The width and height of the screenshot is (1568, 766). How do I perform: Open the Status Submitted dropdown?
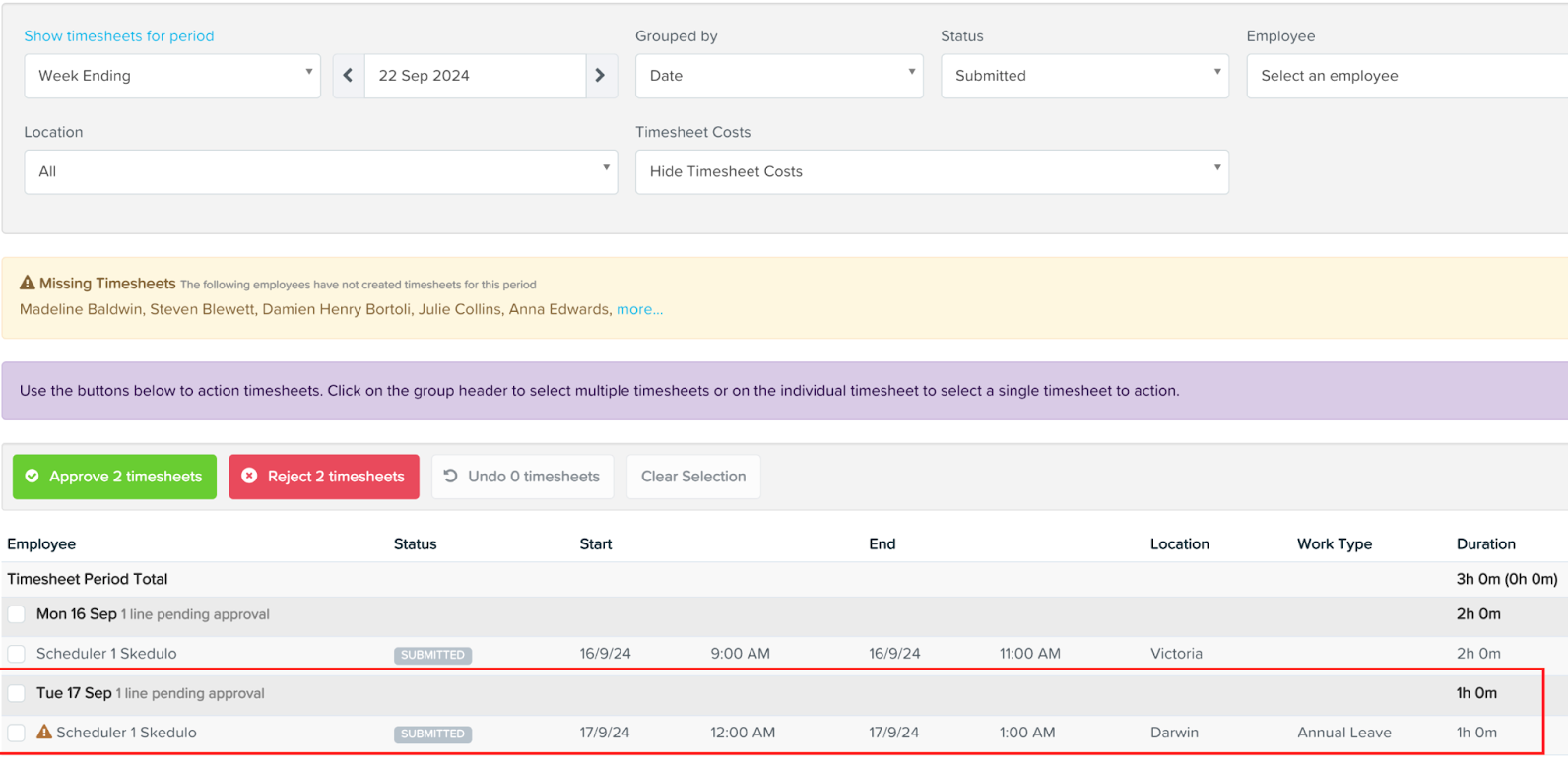coord(1084,76)
